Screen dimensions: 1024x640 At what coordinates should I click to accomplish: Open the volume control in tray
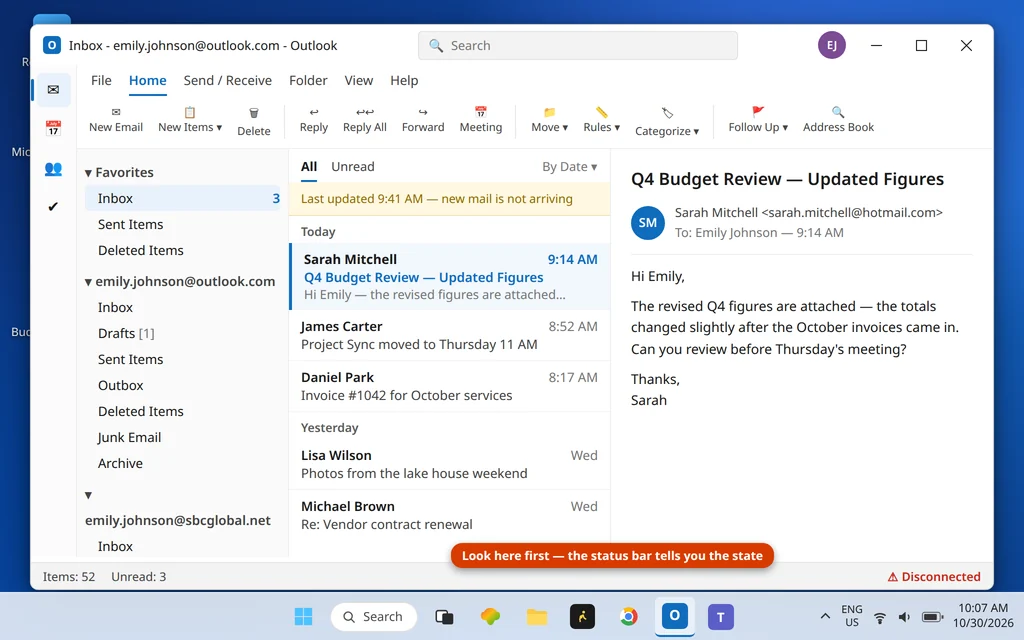click(904, 617)
